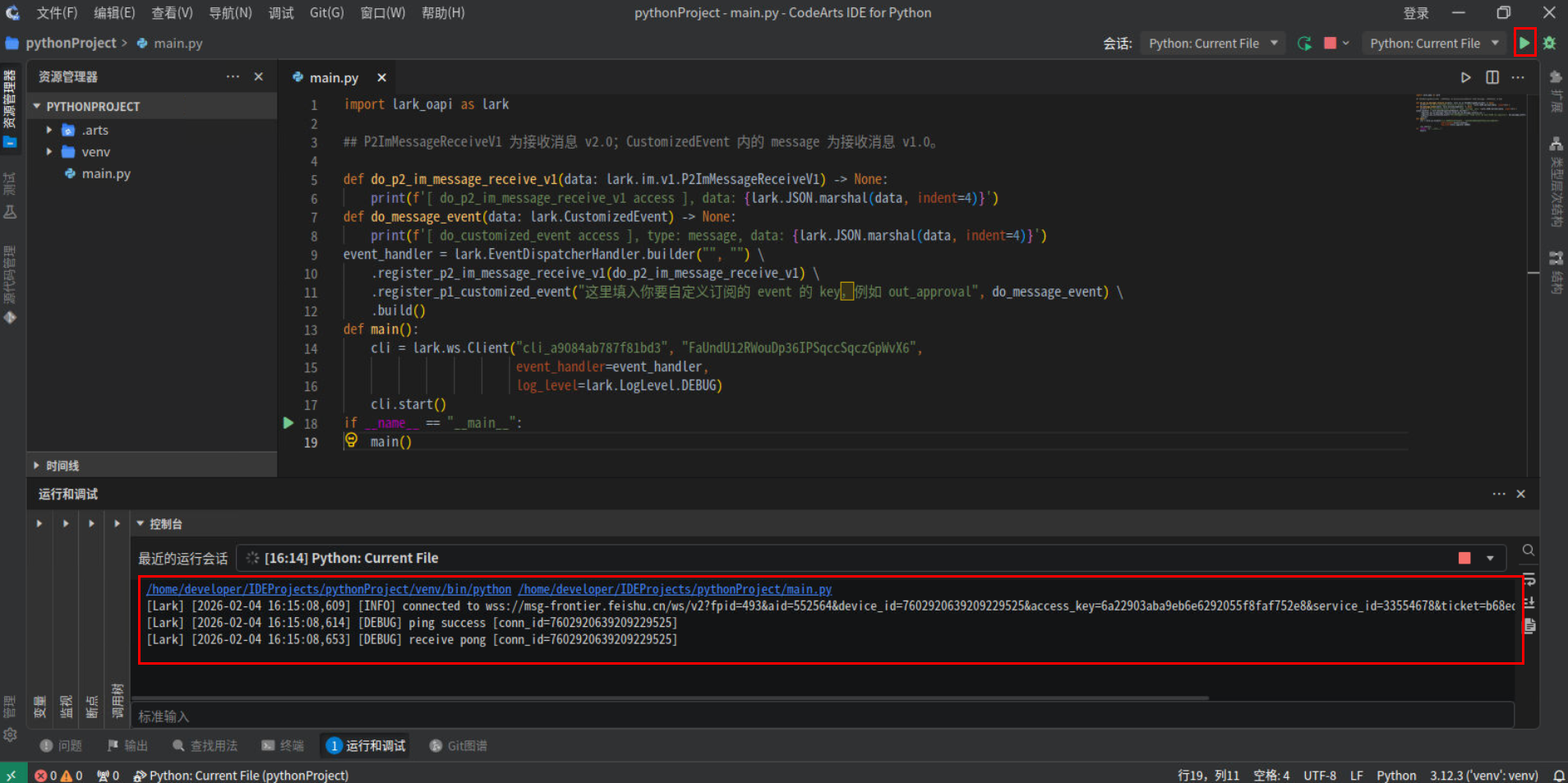The width and height of the screenshot is (1568, 783).
Task: Open more actions in the 资源管理器 header
Action: [x=233, y=76]
